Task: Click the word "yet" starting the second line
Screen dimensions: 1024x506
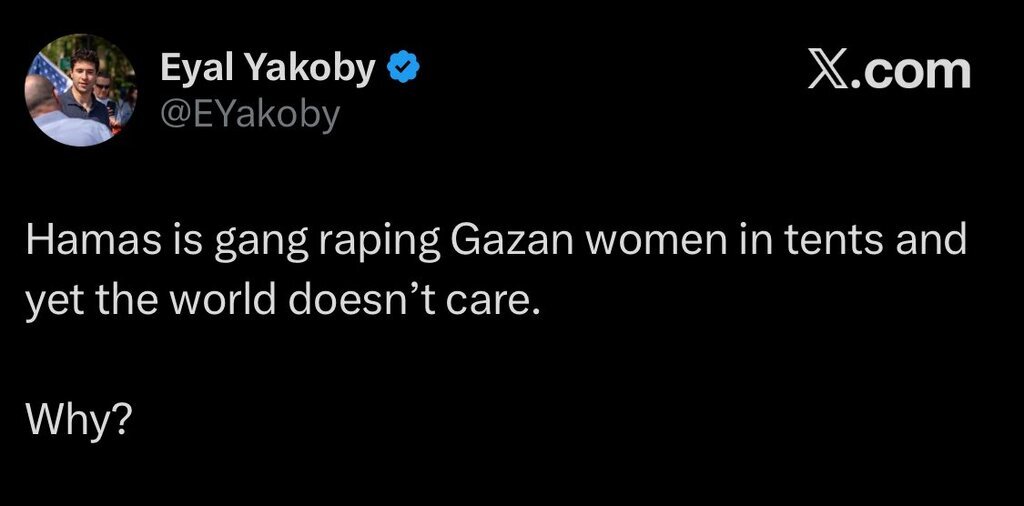Action: coord(45,300)
